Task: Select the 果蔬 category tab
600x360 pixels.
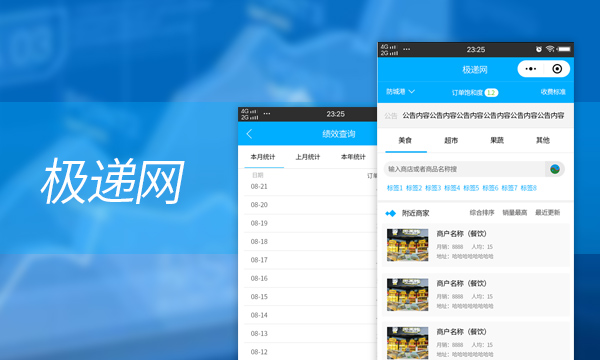Action: coord(497,140)
